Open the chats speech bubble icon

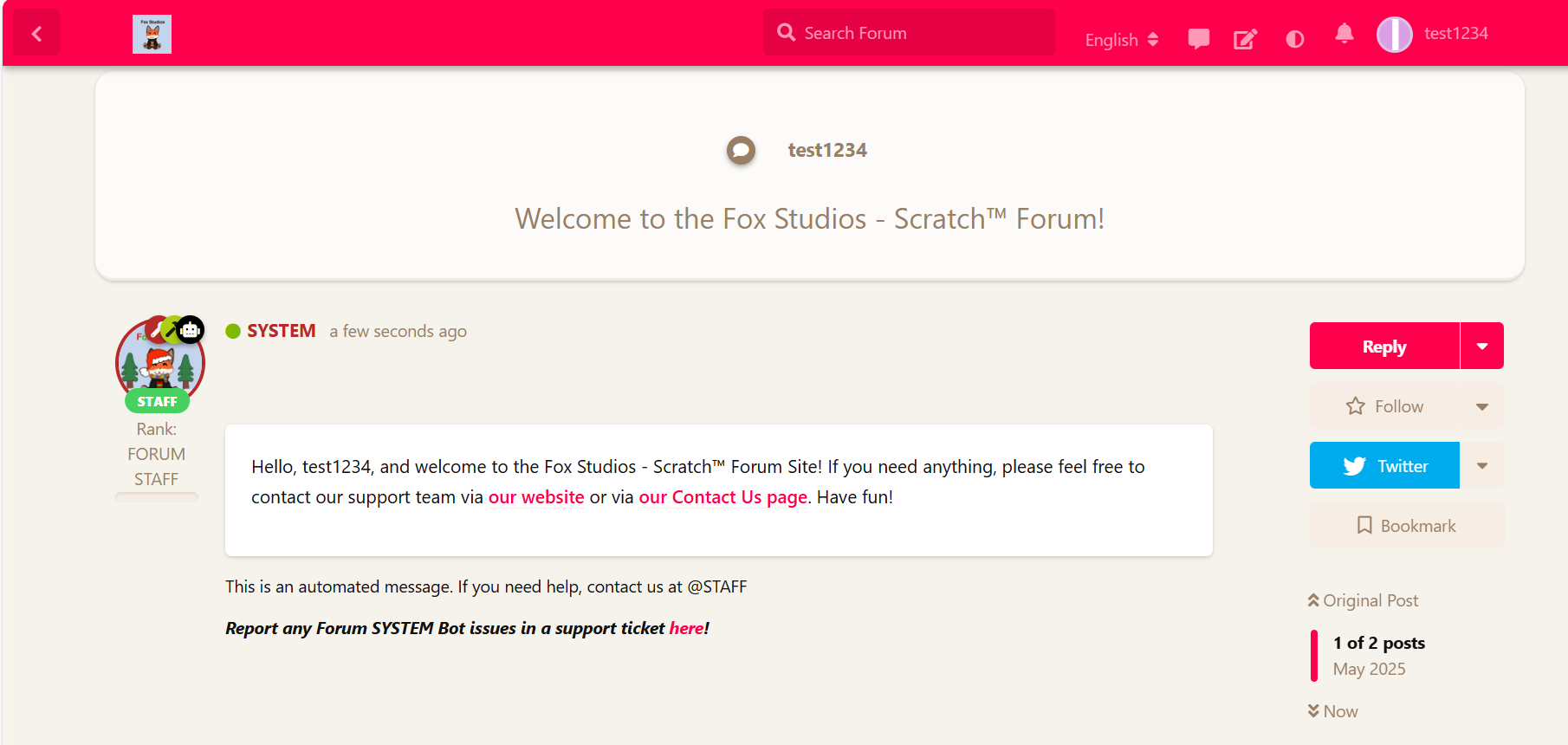click(1199, 39)
